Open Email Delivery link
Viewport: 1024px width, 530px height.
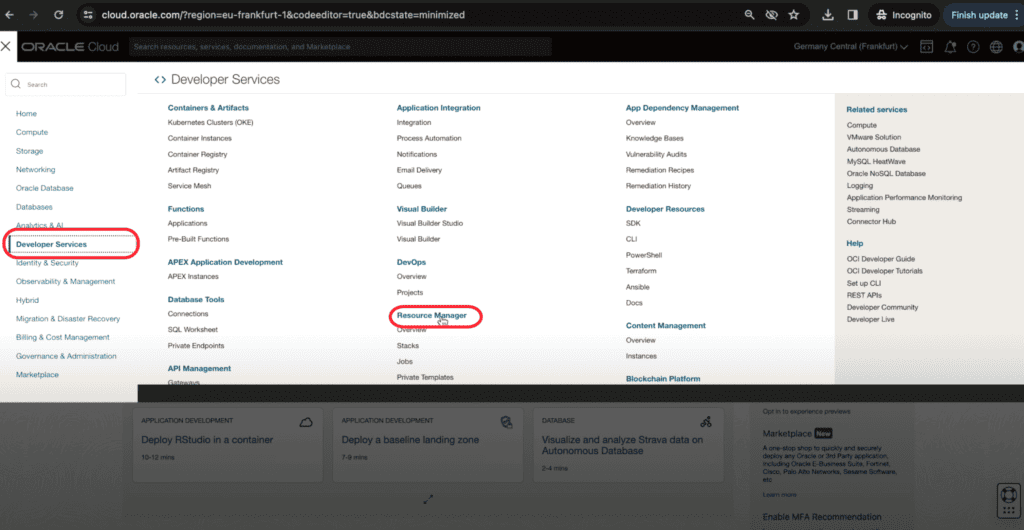pyautogui.click(x=419, y=170)
